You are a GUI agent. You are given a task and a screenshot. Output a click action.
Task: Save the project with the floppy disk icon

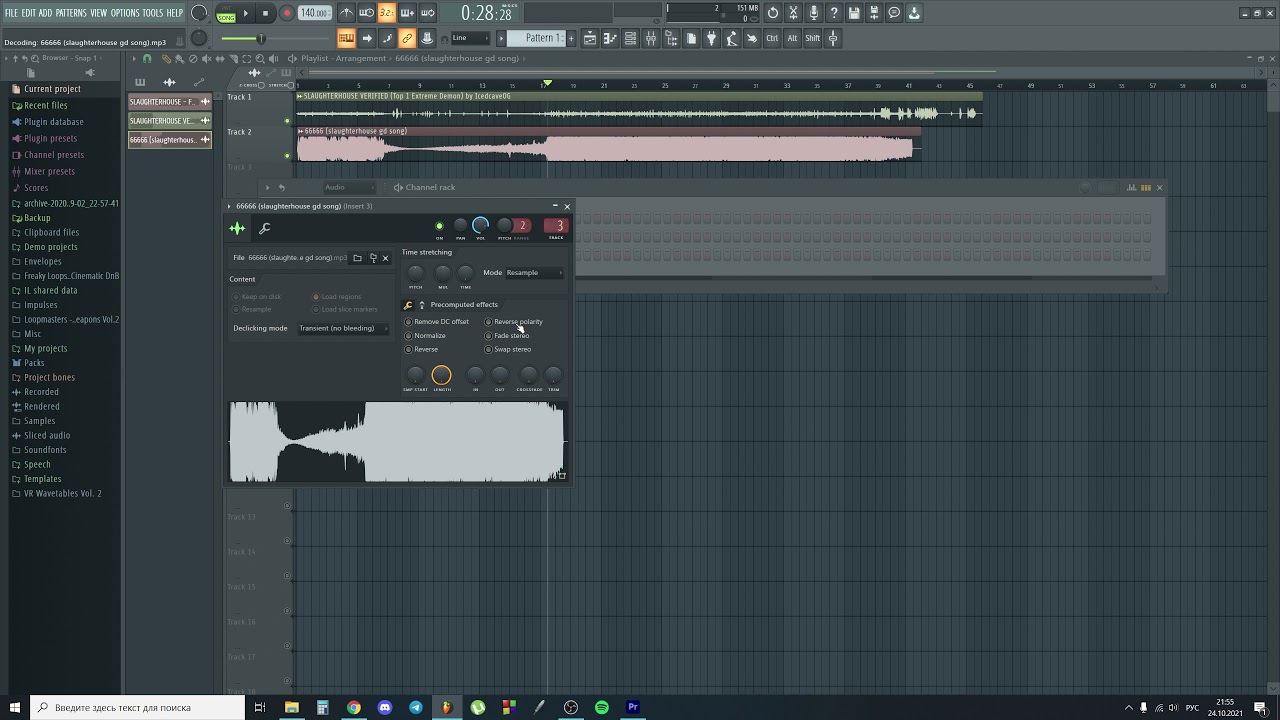(x=854, y=13)
